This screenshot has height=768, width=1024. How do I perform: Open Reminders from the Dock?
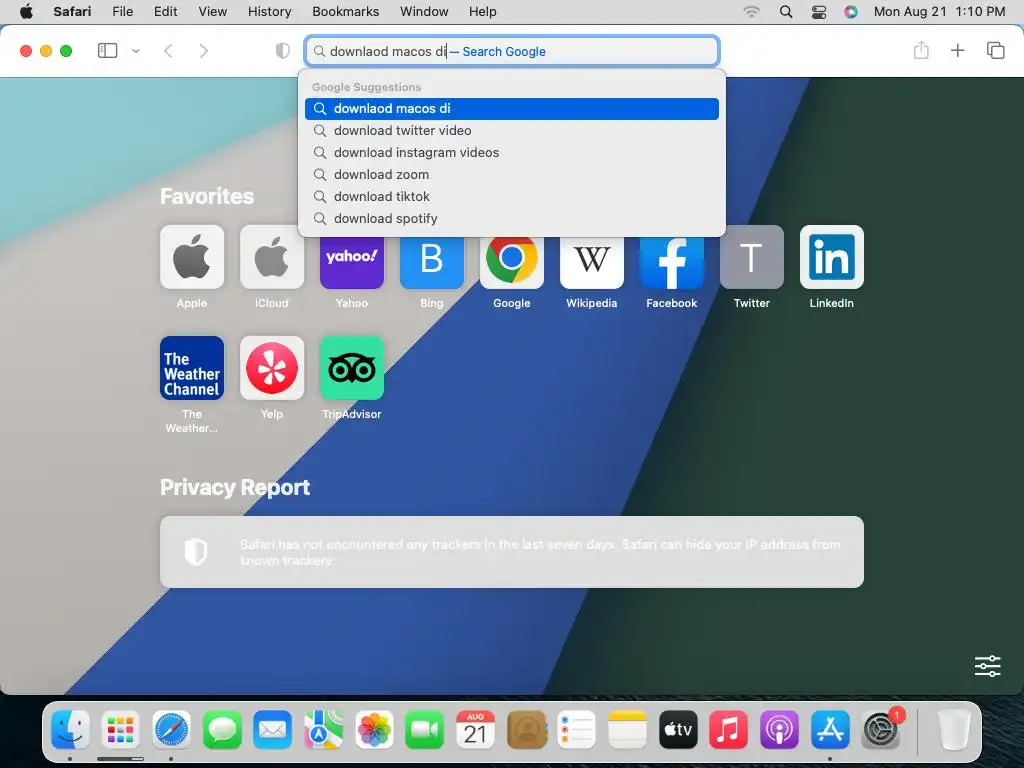(x=577, y=729)
